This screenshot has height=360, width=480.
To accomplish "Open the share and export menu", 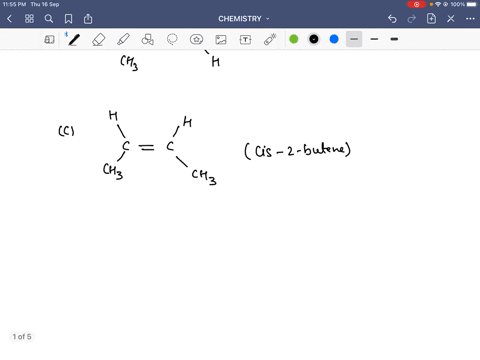I will tap(88, 19).
